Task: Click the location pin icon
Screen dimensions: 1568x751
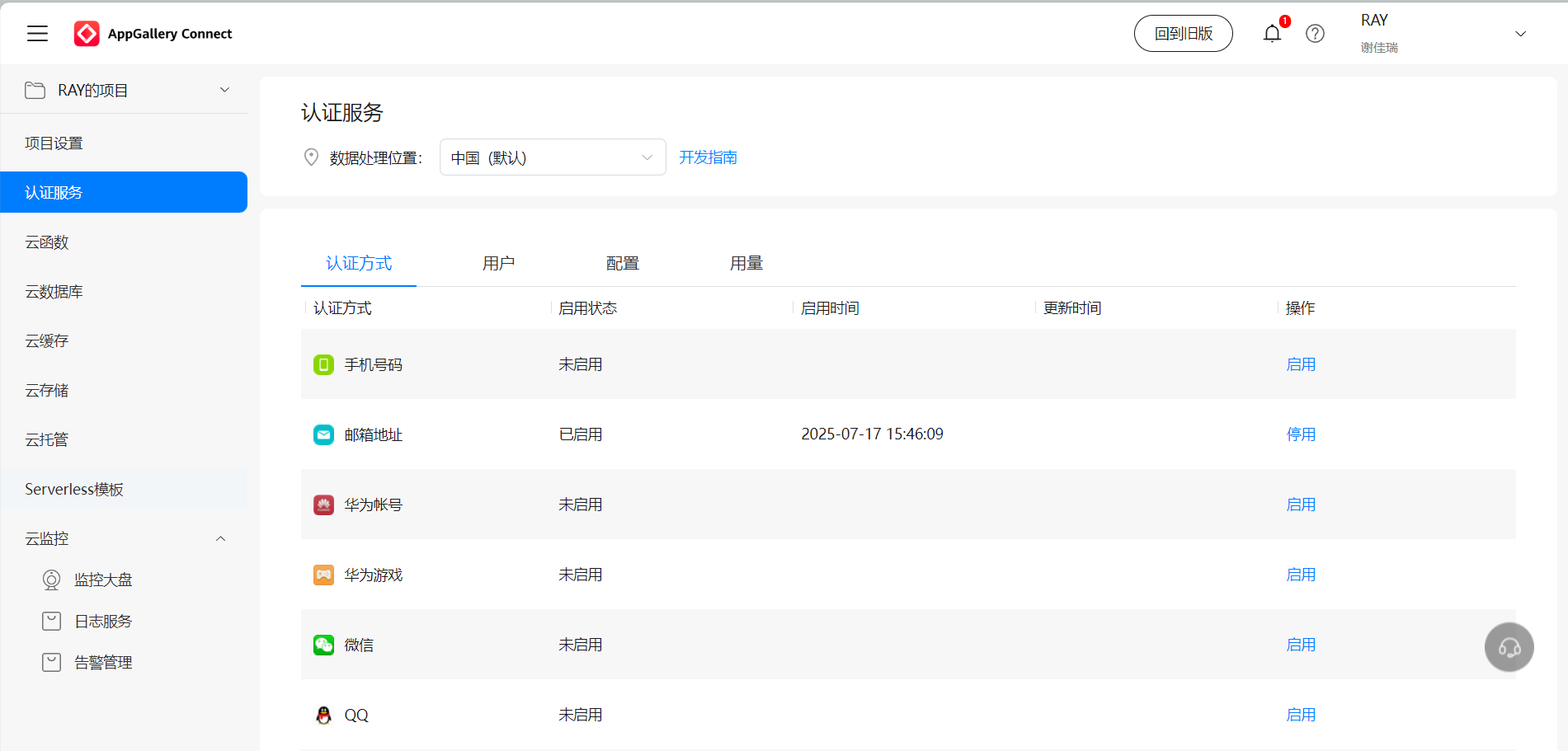Action: [311, 157]
